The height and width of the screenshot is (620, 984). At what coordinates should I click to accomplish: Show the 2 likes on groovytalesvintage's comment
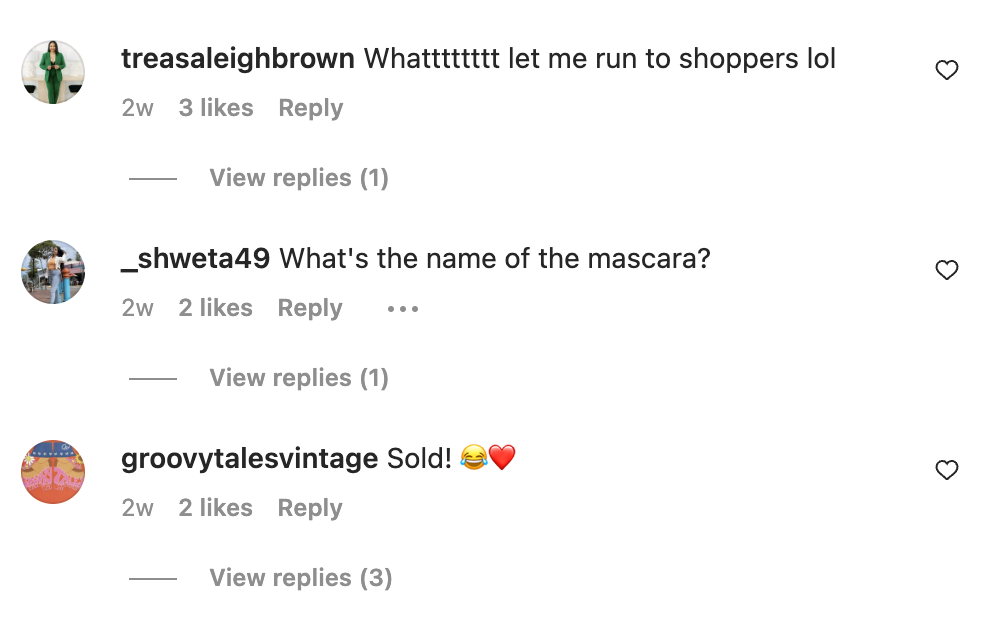(216, 508)
